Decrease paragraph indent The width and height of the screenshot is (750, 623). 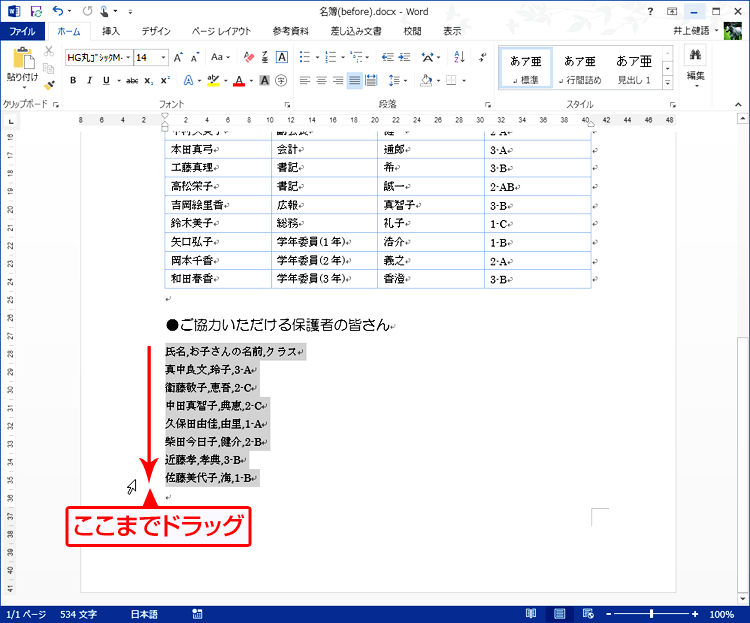(x=388, y=57)
